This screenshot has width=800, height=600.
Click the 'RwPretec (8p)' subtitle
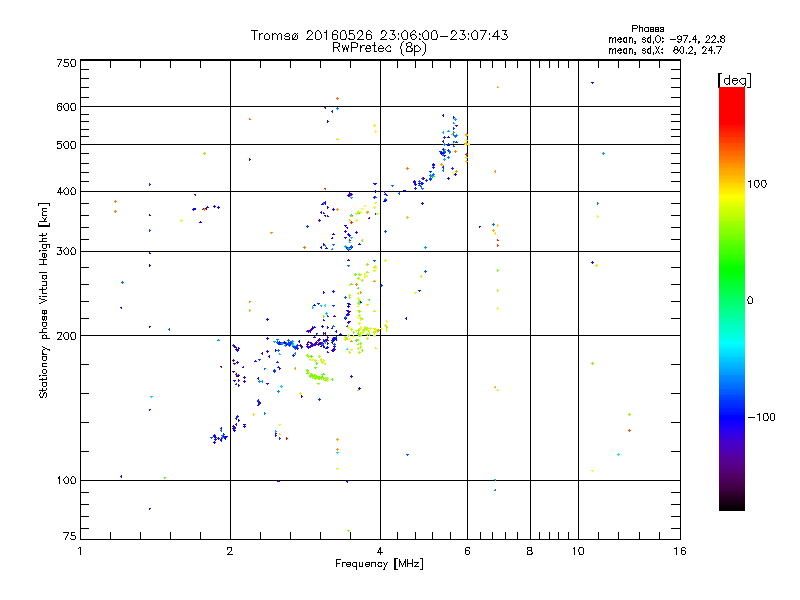click(x=379, y=48)
